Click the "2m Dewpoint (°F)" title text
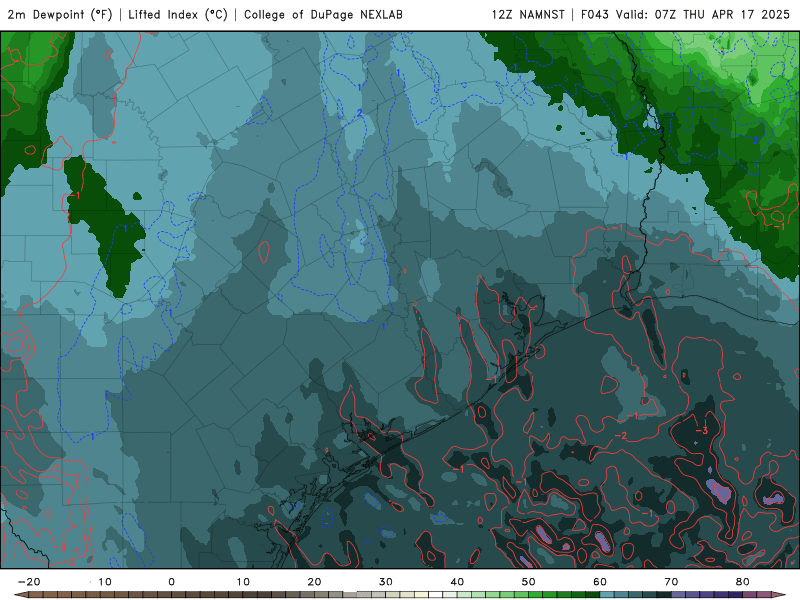800x600 pixels. (60, 15)
